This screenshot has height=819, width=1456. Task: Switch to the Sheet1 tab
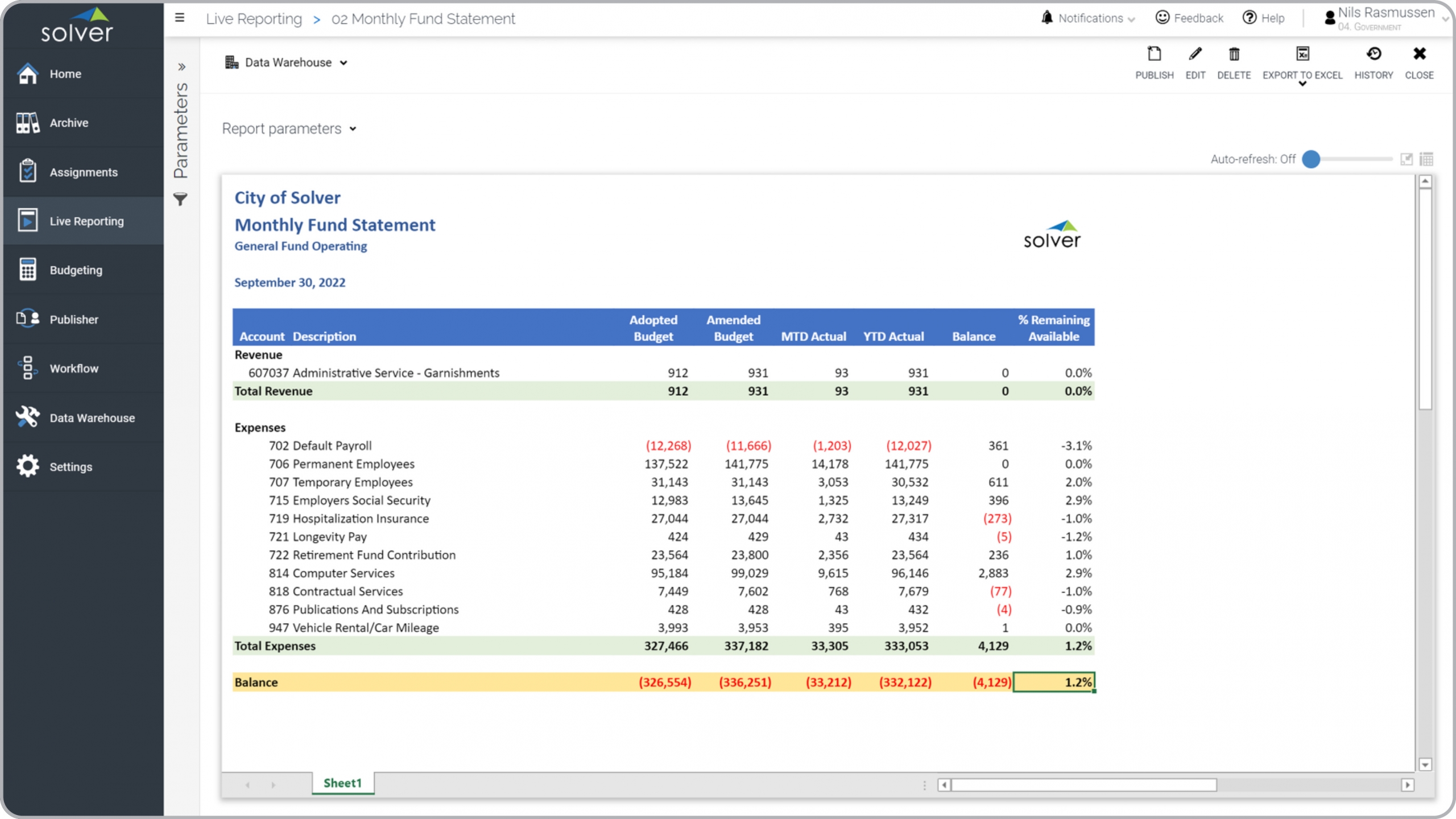click(x=342, y=783)
